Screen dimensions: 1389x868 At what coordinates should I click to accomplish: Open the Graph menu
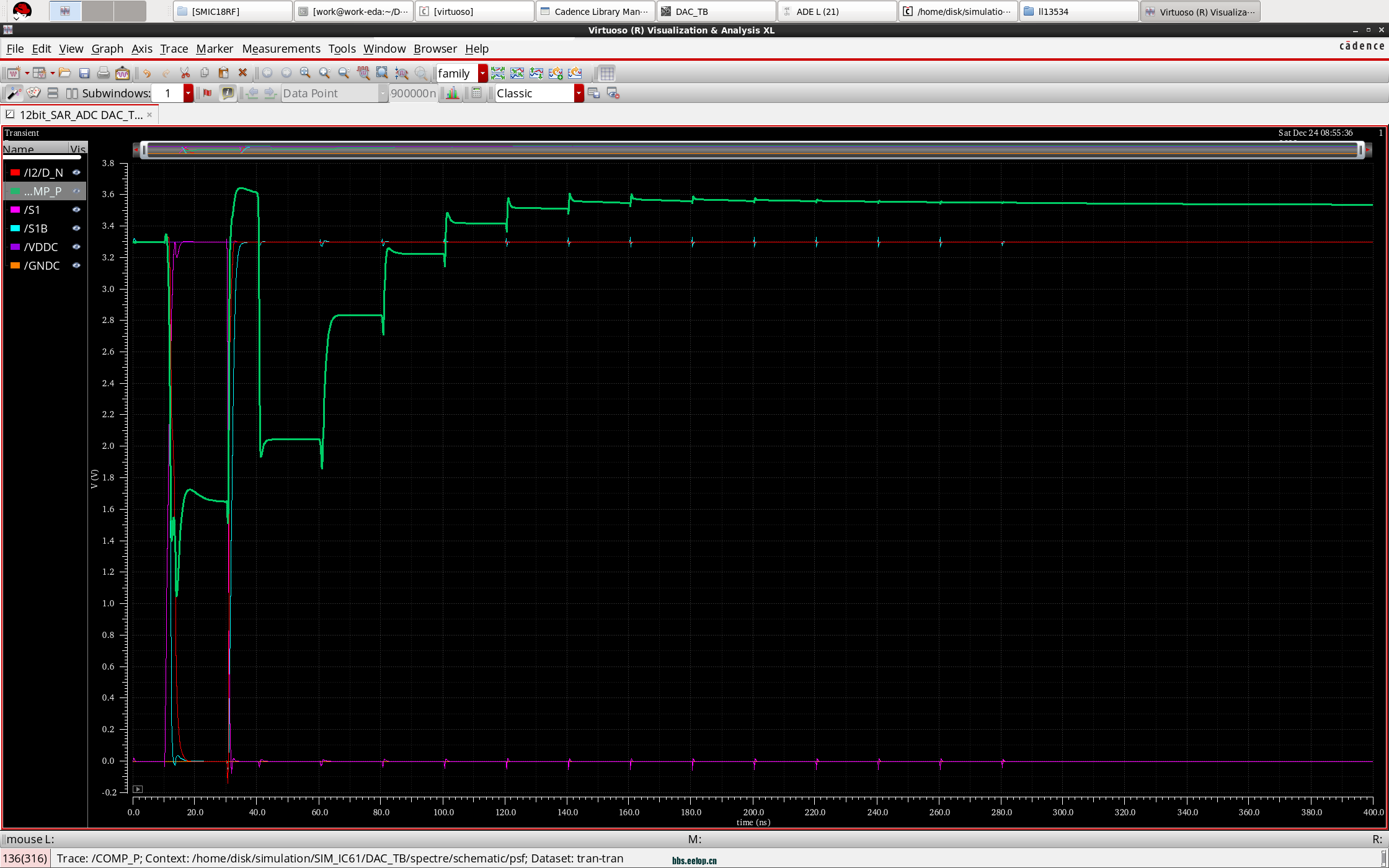(107, 48)
